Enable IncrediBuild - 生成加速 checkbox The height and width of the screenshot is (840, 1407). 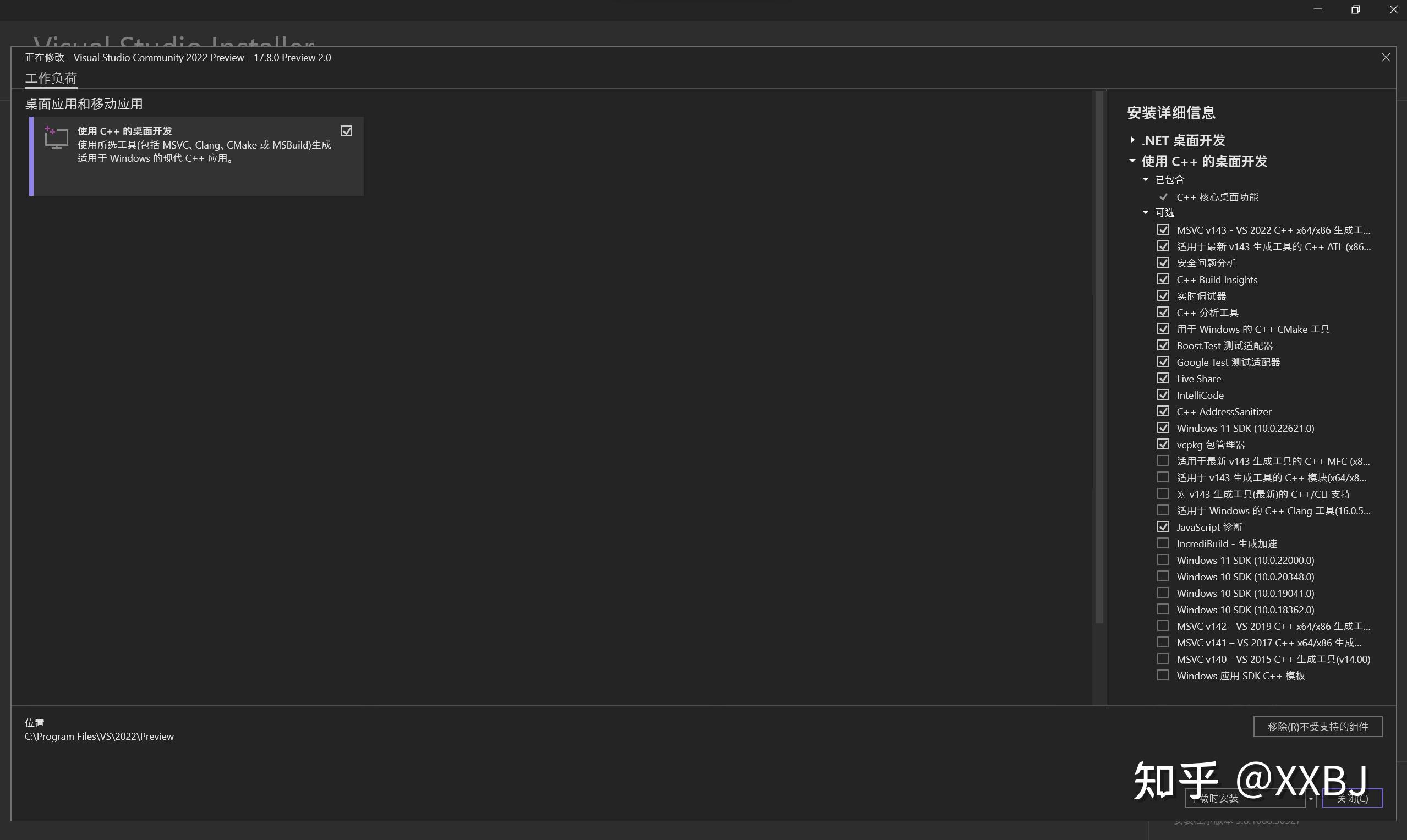1162,543
